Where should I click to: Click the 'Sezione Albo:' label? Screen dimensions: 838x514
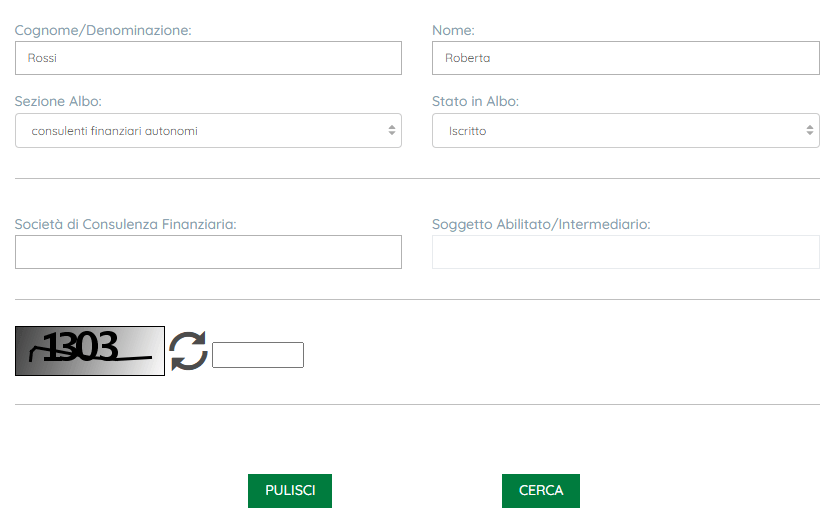point(58,102)
